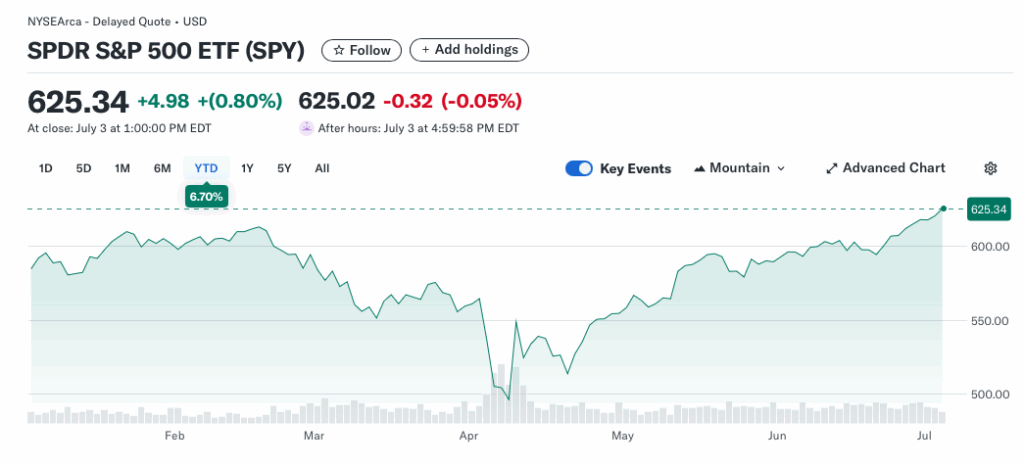The height and width of the screenshot is (465, 1024).
Task: Follow the SPY ticker
Action: tap(361, 50)
